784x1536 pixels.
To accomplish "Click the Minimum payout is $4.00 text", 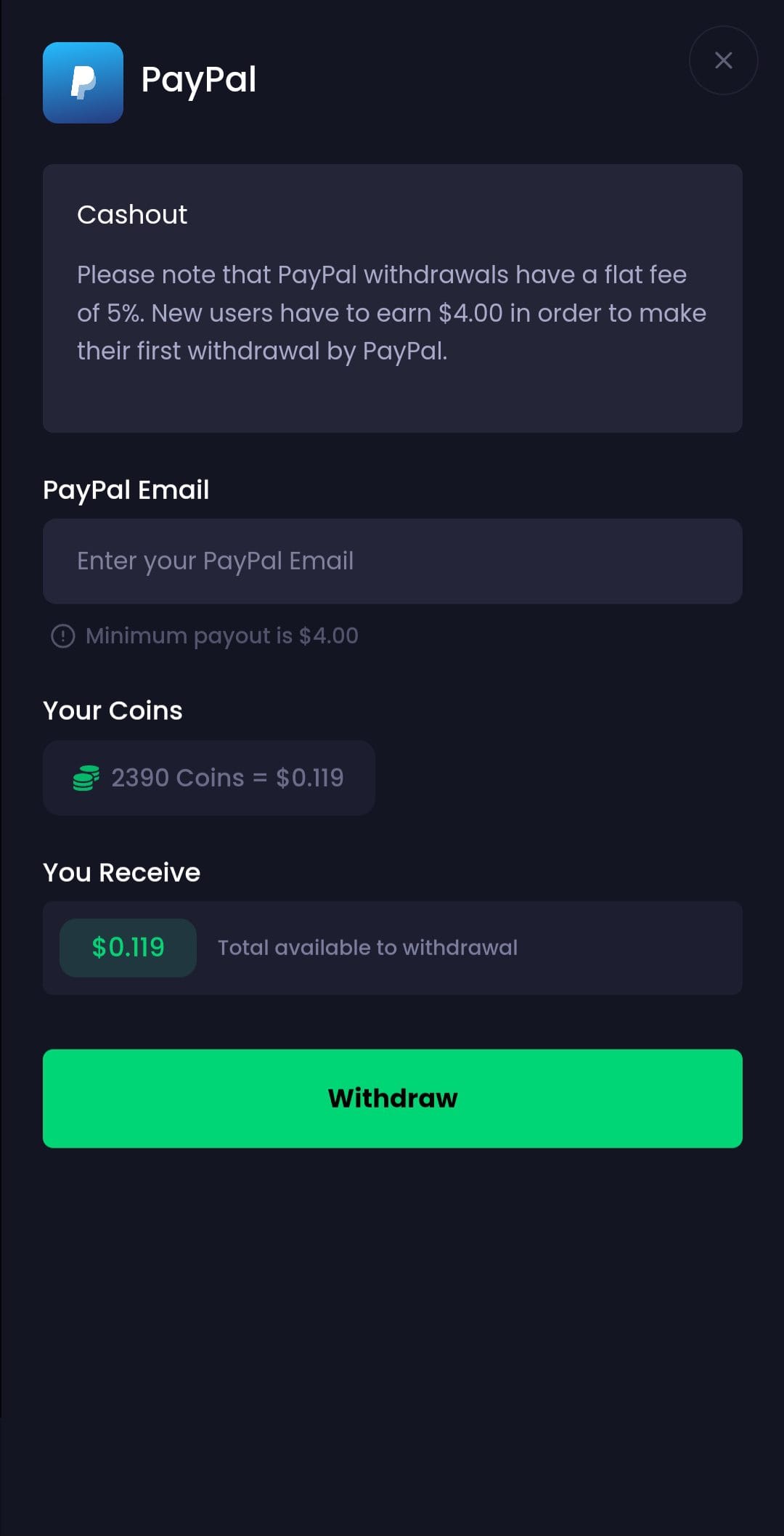I will [222, 636].
